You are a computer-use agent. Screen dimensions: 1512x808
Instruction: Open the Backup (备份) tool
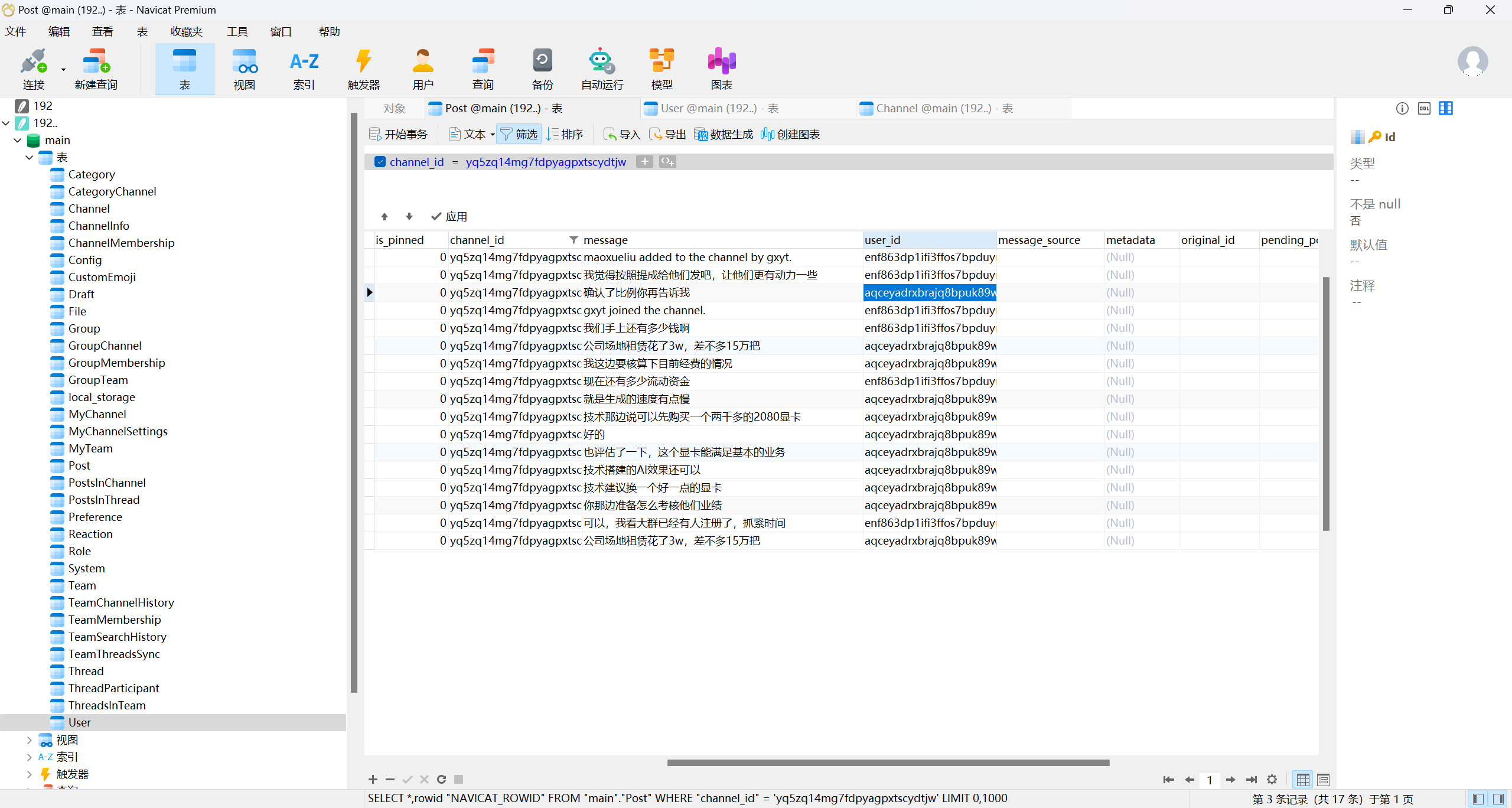tap(542, 61)
